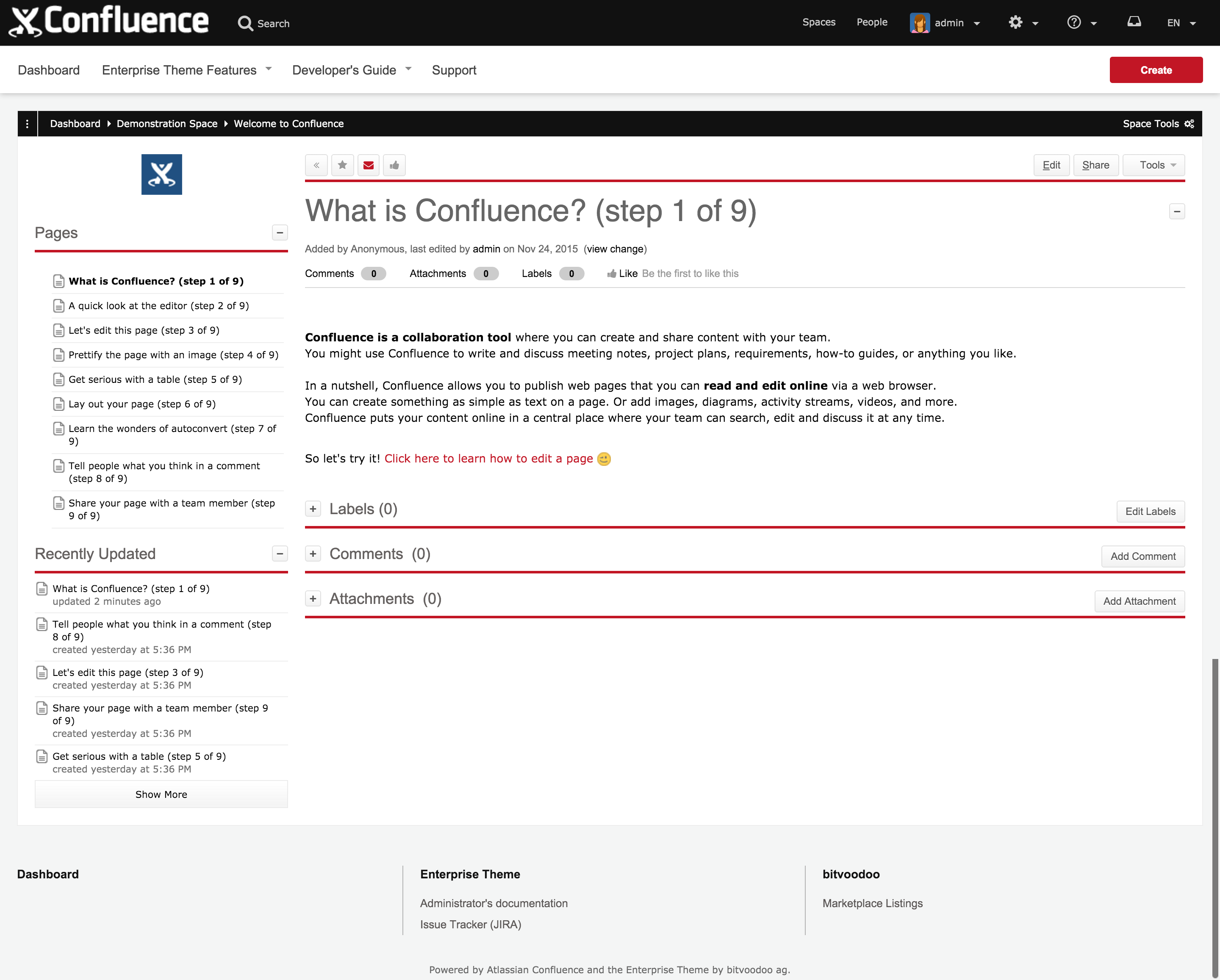Open the EN language dropdown
The image size is (1220, 980).
[1181, 23]
